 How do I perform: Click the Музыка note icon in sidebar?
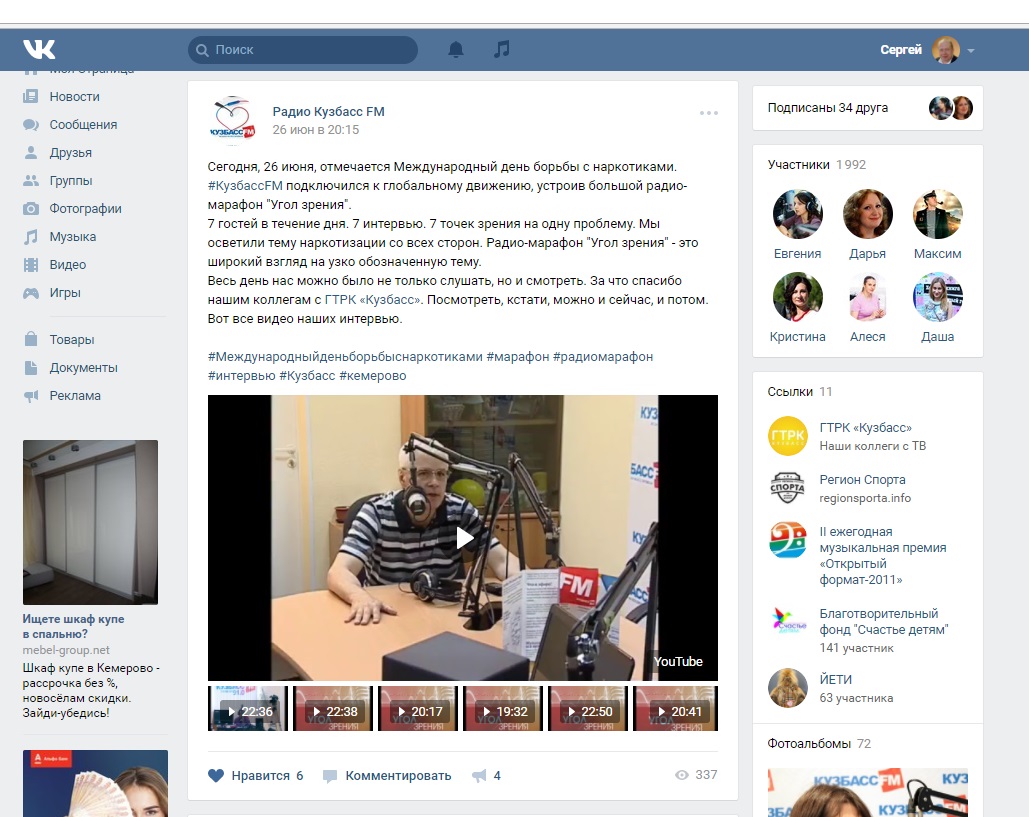coord(31,237)
